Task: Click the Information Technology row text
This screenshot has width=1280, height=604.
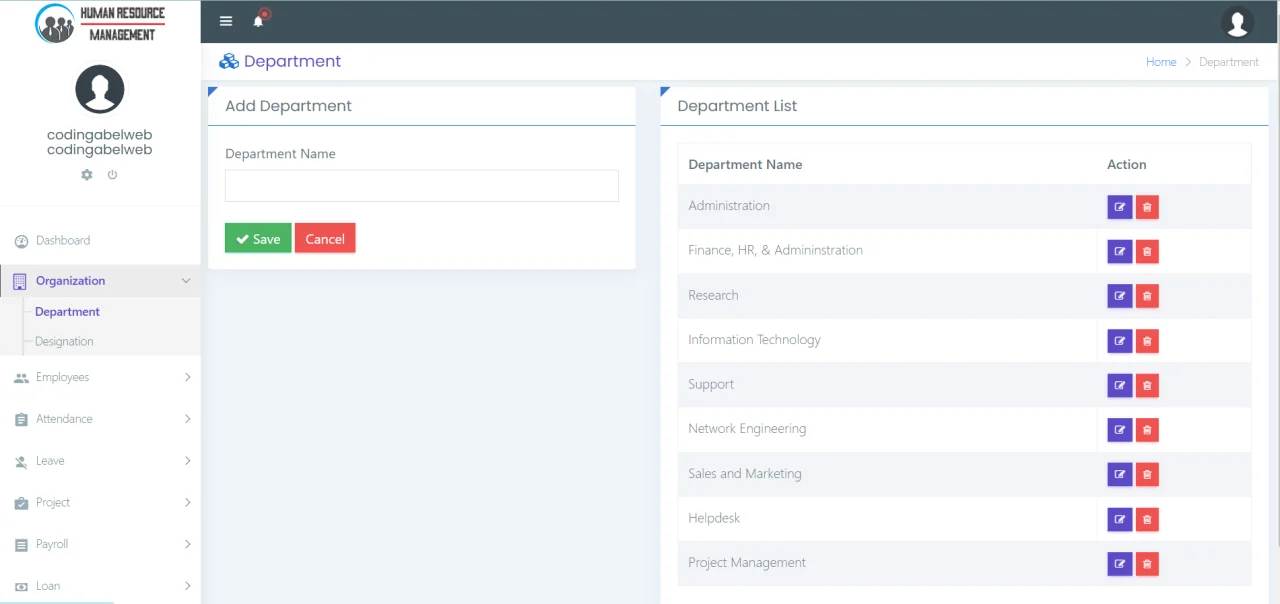Action: click(x=754, y=340)
